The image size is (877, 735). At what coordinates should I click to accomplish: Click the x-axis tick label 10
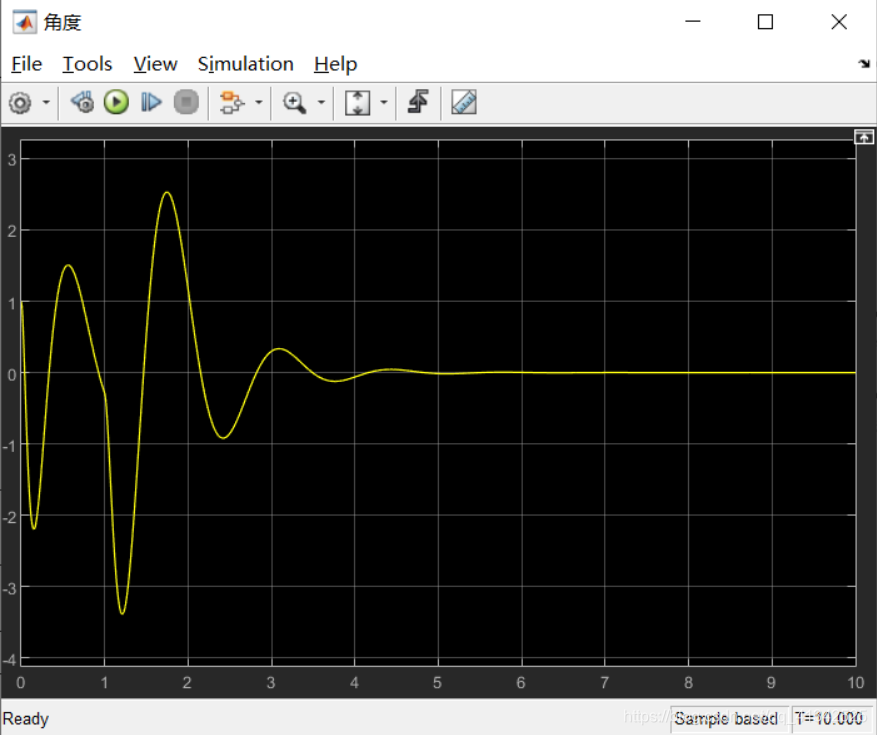[856, 683]
